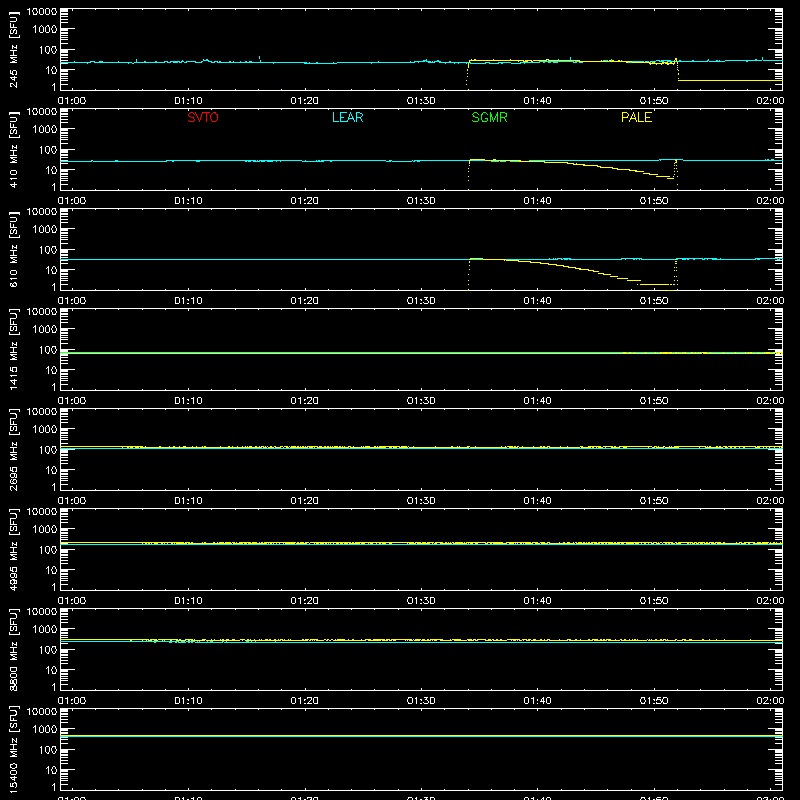800x800 pixels.
Task: Click 01:10 time label below 245 MHz plot
Action: tap(188, 101)
